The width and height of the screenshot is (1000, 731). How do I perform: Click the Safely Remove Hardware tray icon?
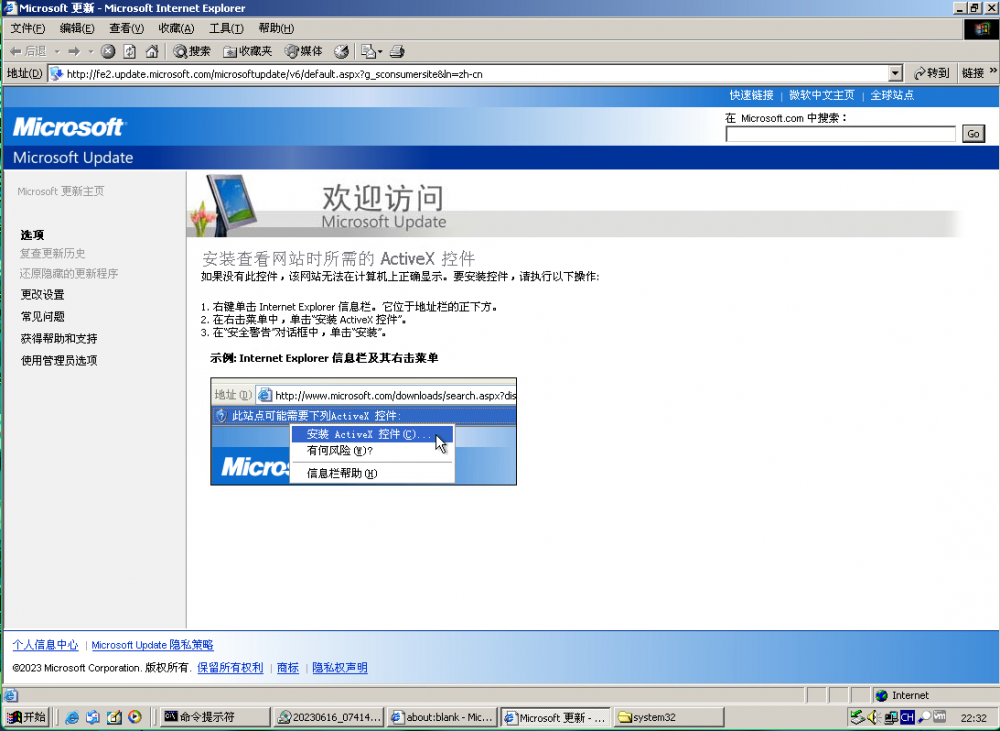pos(858,718)
